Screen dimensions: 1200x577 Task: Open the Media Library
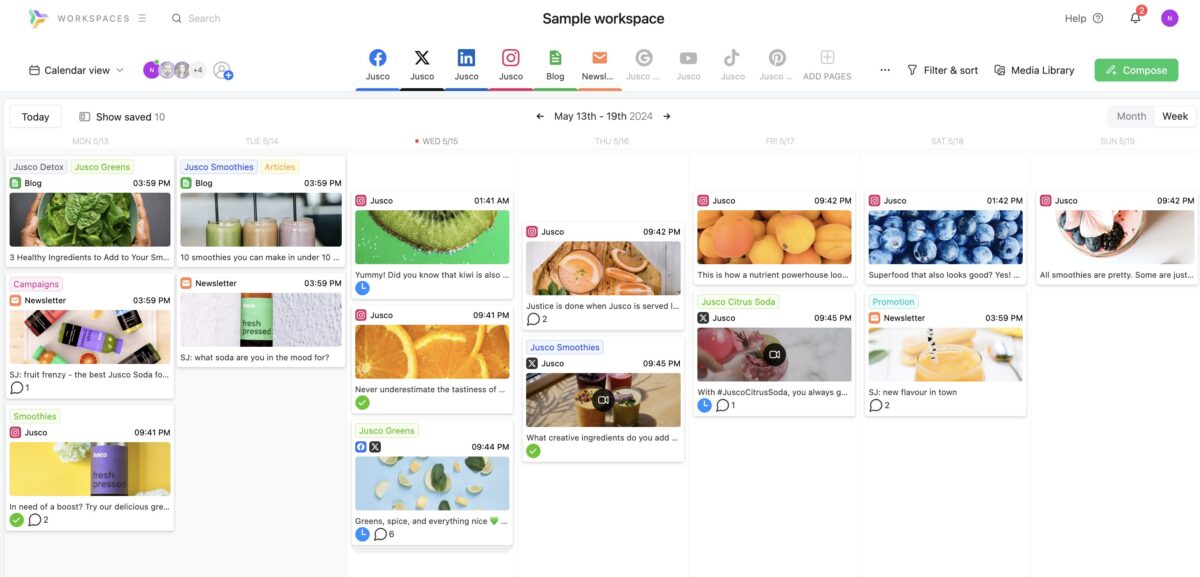tap(1034, 69)
